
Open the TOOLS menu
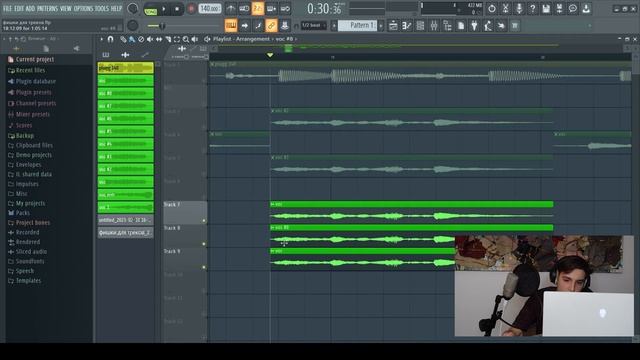102,8
